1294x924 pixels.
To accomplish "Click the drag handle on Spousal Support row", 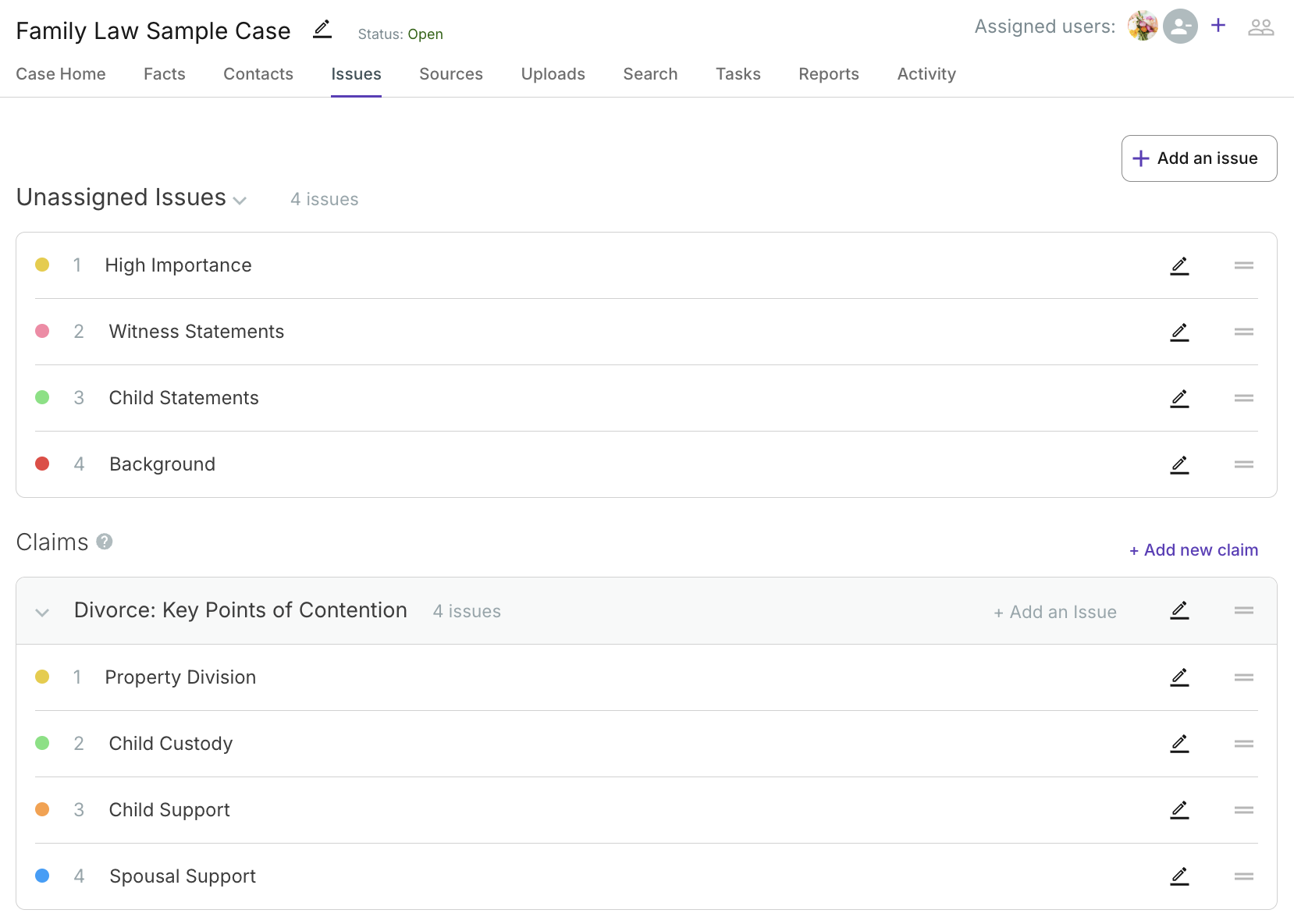I will pyautogui.click(x=1244, y=876).
